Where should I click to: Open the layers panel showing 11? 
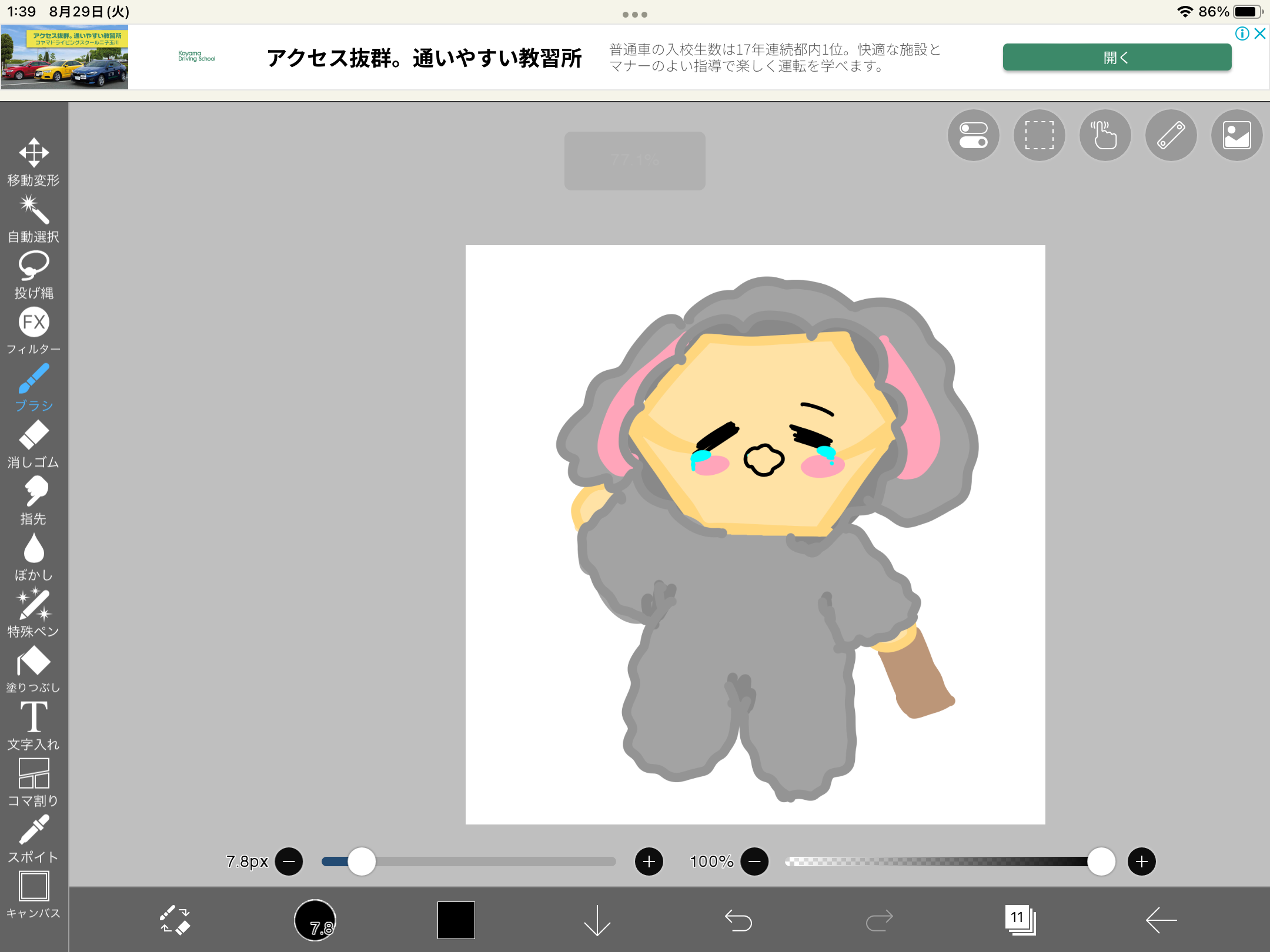pyautogui.click(x=1020, y=920)
